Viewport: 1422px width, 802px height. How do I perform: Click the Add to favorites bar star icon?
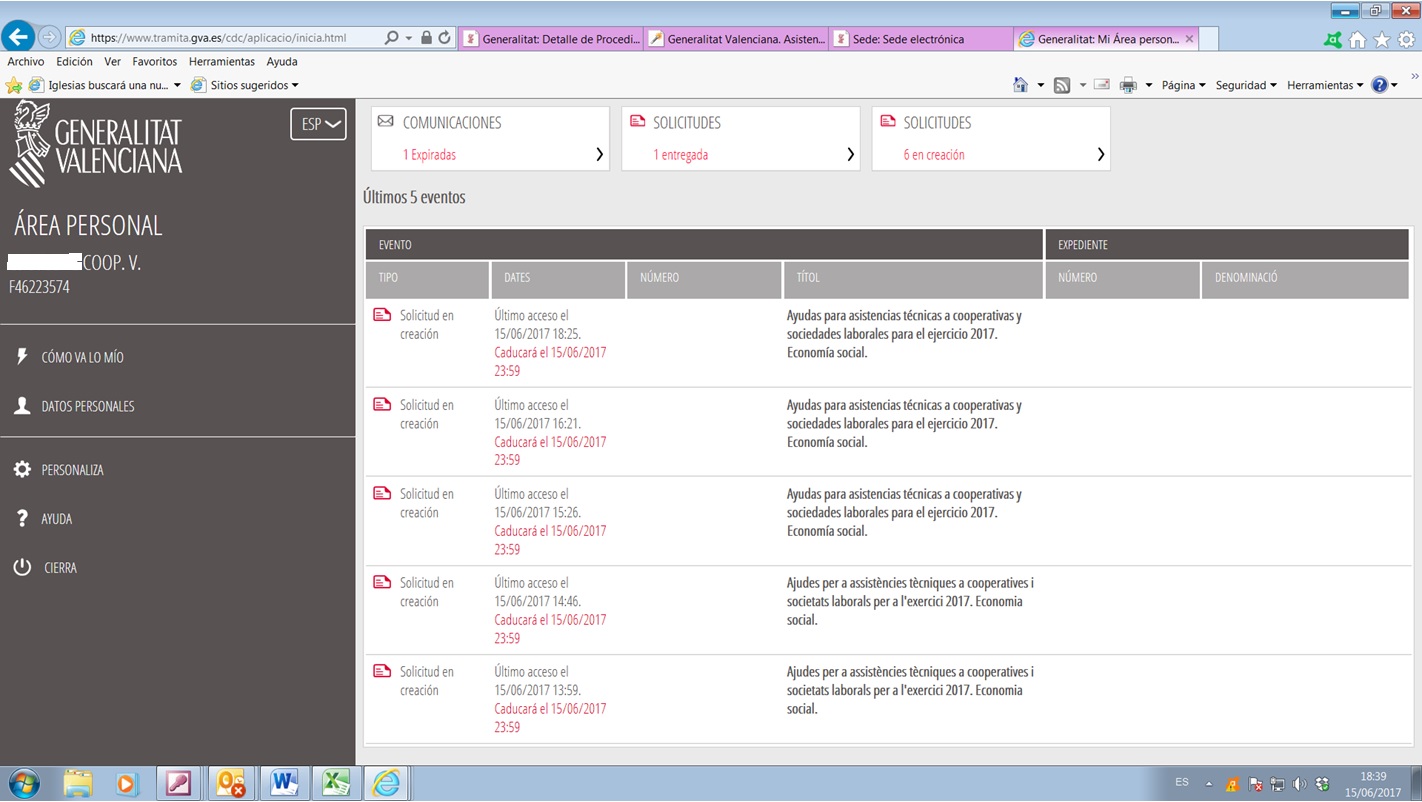click(13, 85)
